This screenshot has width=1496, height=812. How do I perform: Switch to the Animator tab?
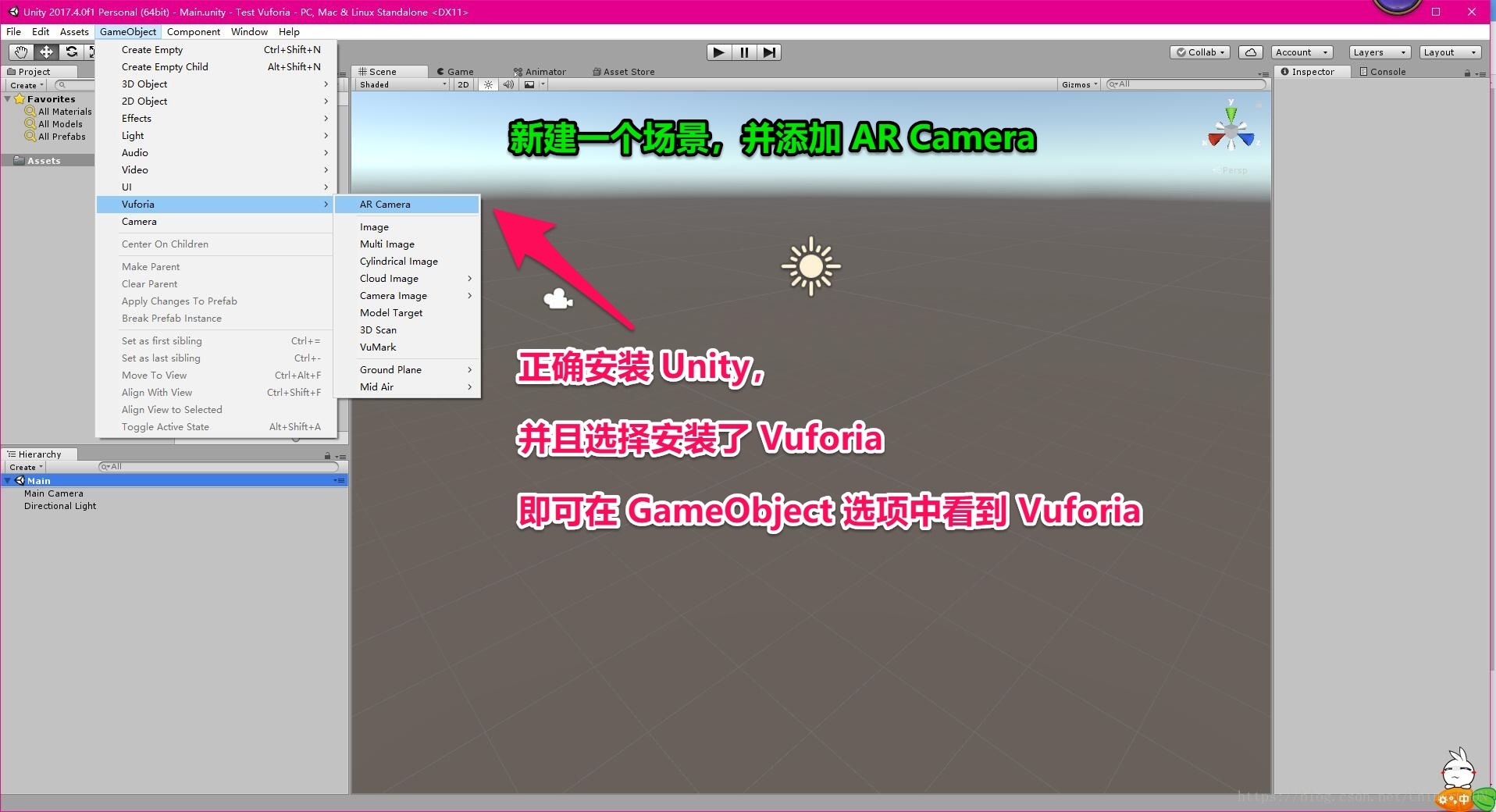540,72
